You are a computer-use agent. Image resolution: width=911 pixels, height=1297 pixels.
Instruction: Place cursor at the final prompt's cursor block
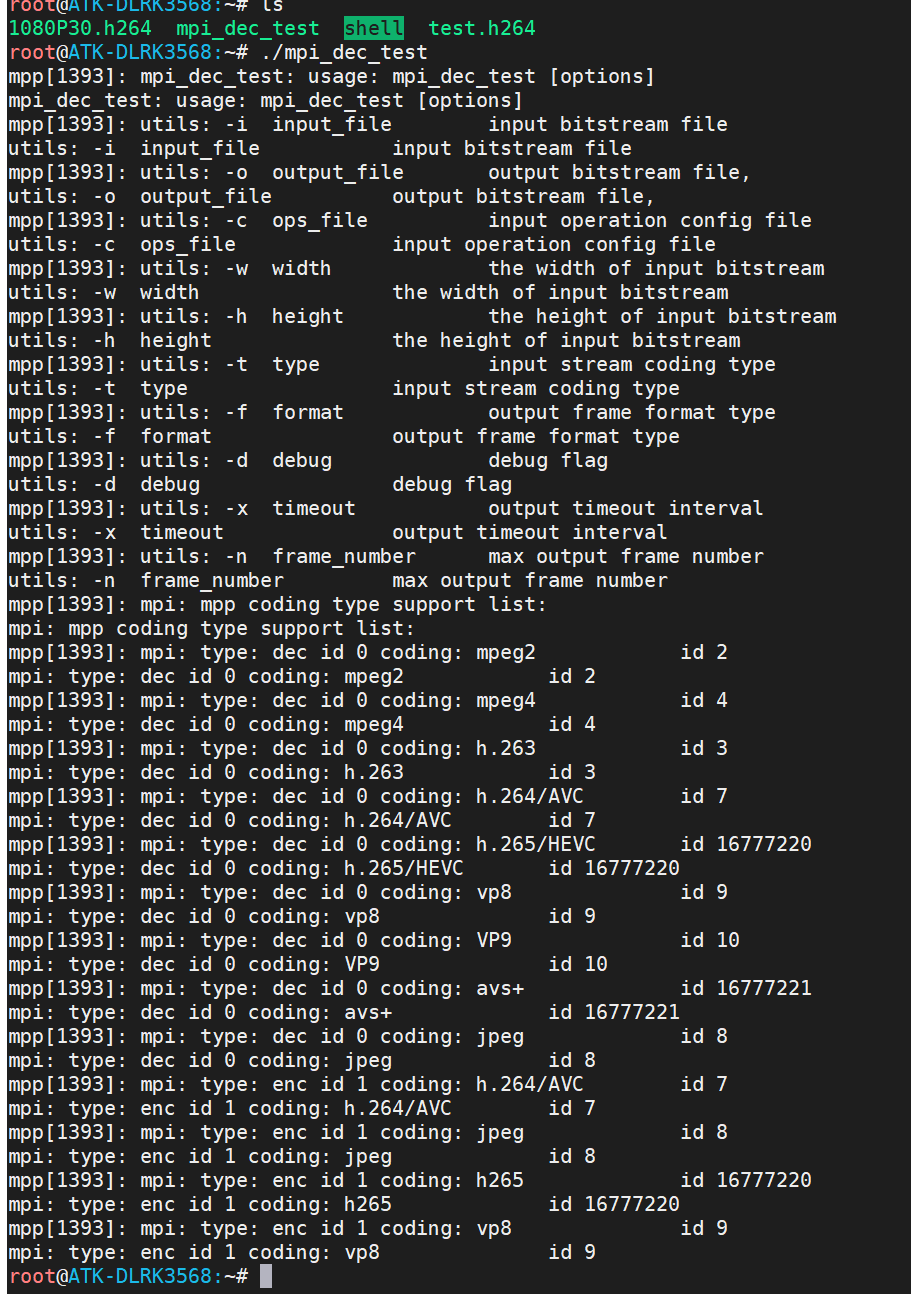click(265, 1276)
